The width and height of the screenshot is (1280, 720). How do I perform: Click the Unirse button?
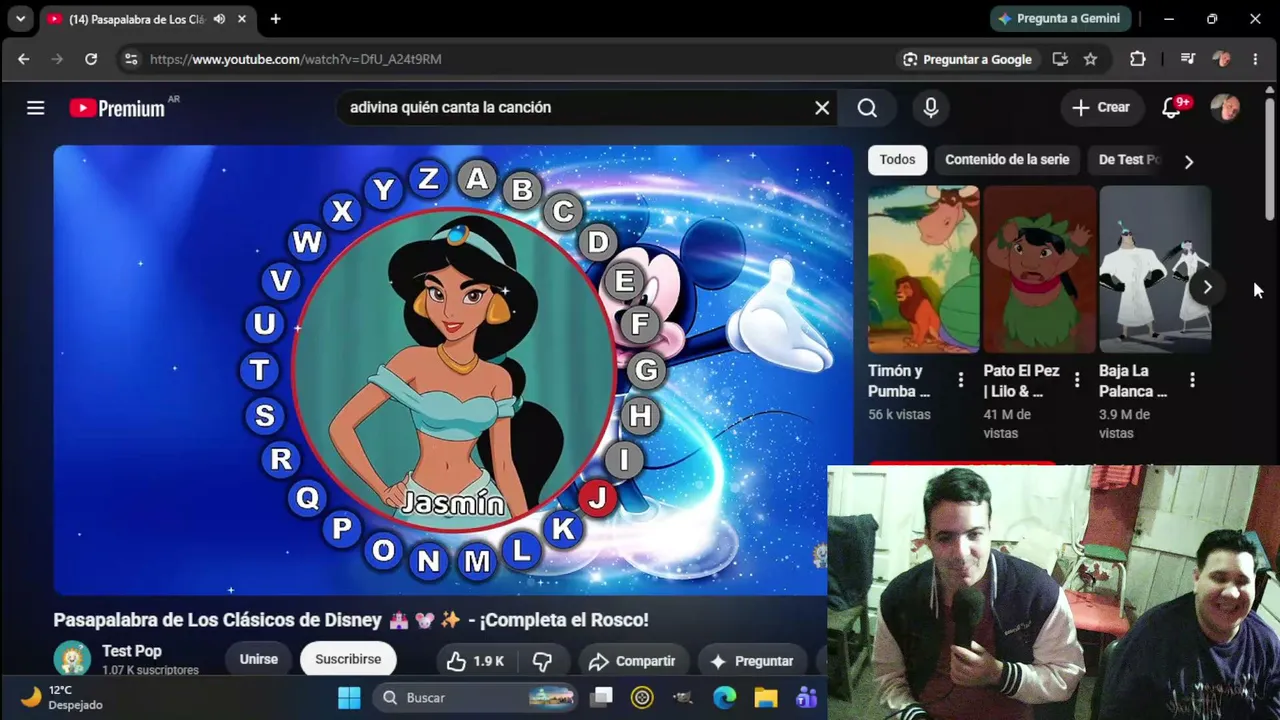pos(258,659)
